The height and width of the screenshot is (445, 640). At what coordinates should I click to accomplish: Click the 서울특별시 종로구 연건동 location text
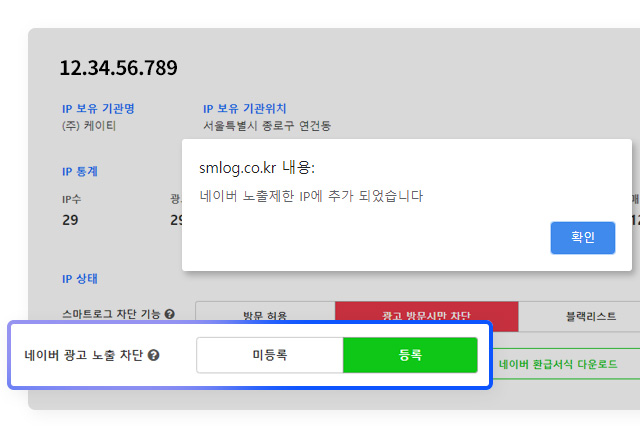click(x=267, y=126)
